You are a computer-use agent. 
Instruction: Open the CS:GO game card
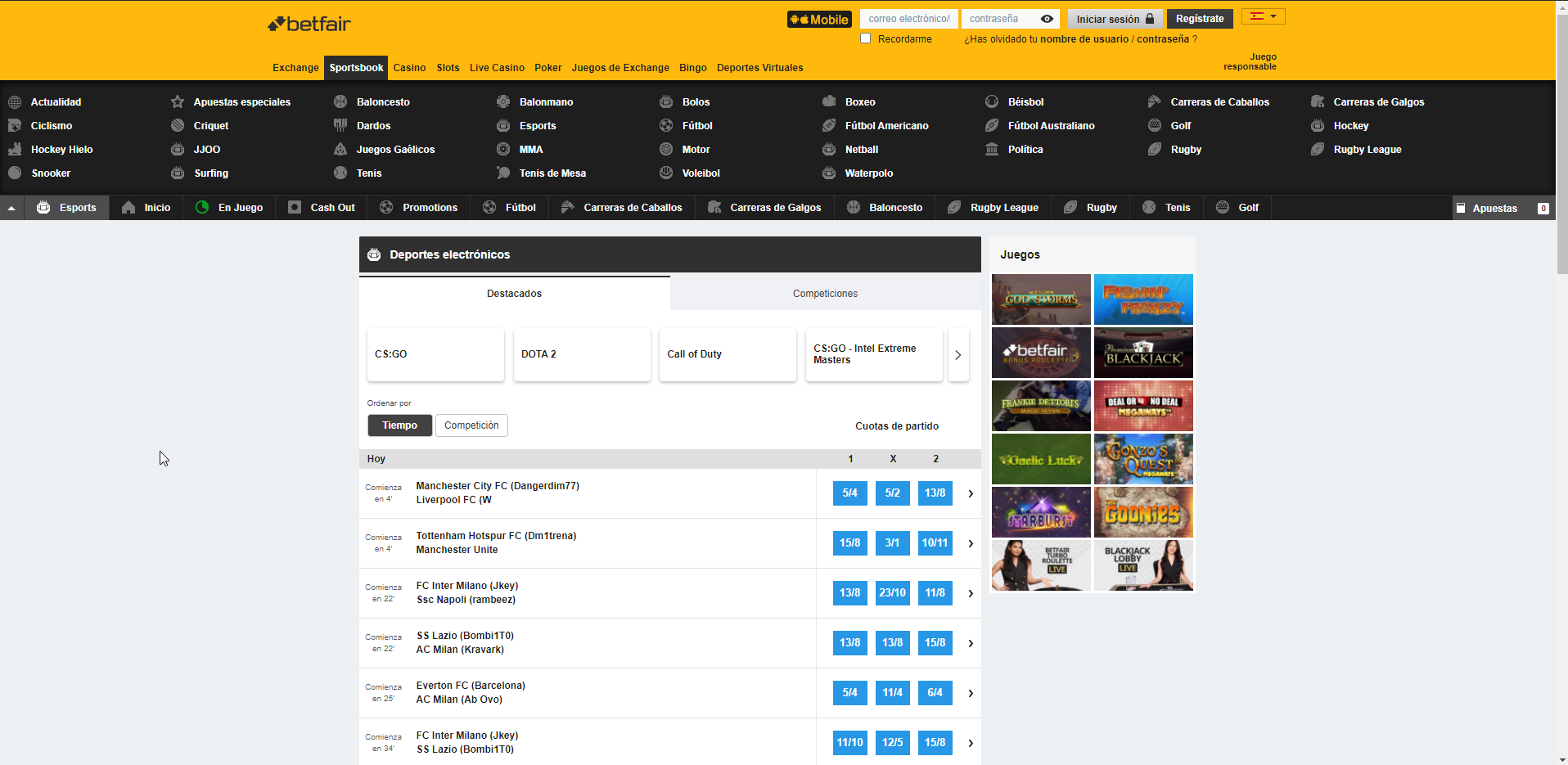click(x=435, y=355)
